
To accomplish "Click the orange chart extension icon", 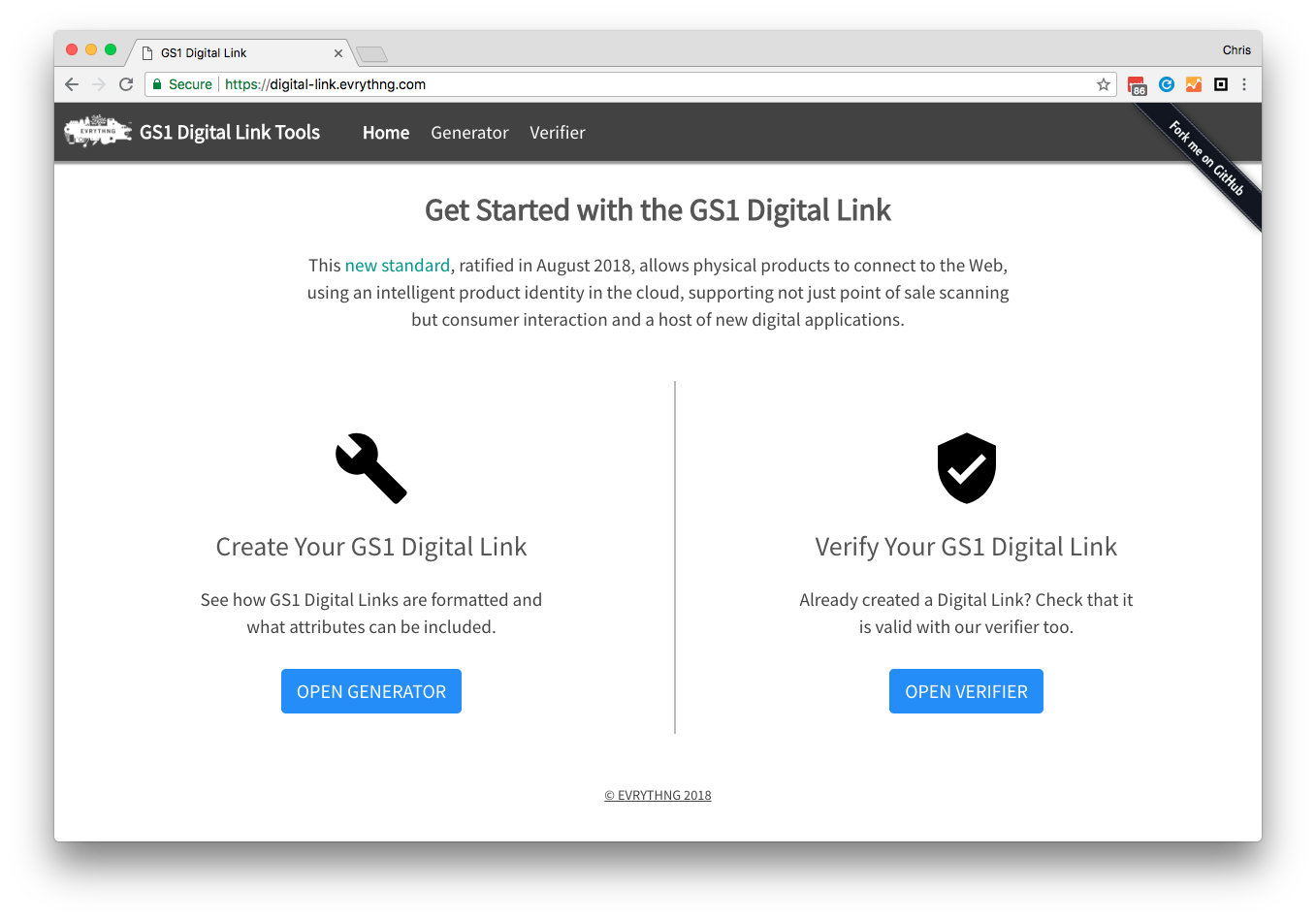I will pos(1194,84).
